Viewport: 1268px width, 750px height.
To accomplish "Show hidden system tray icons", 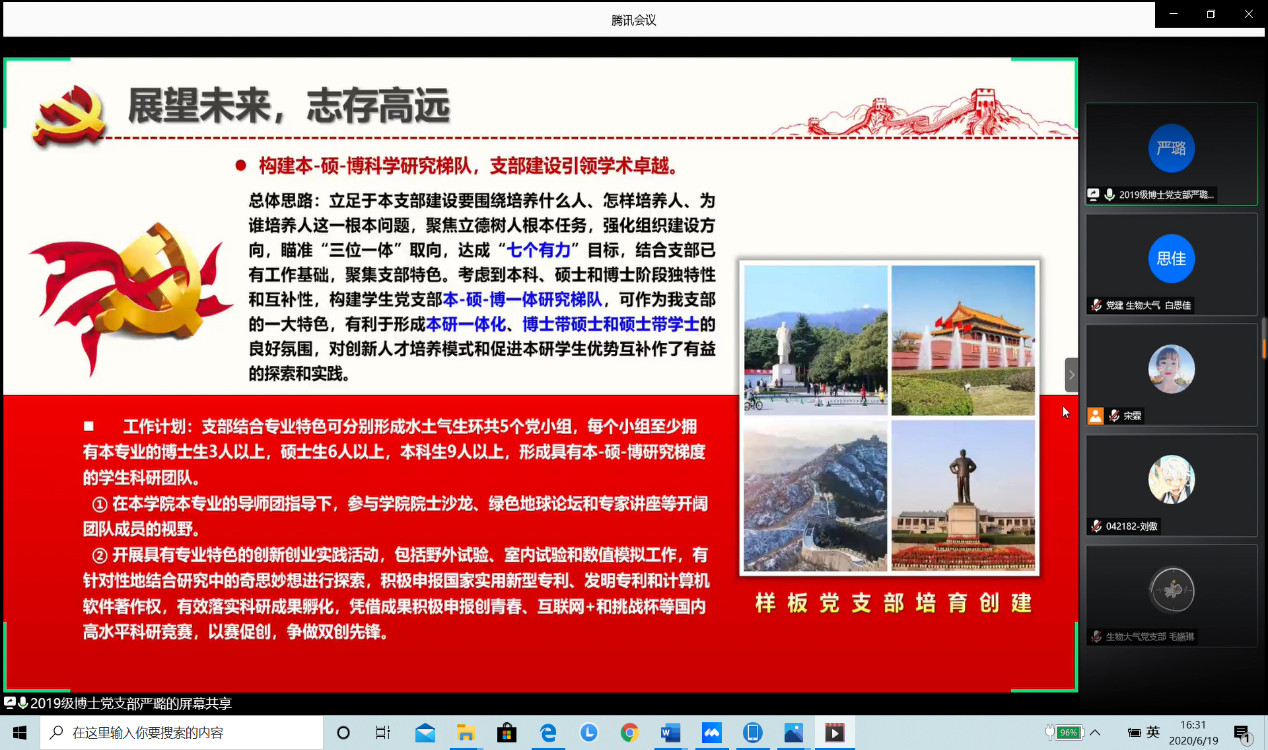I will pyautogui.click(x=1096, y=733).
